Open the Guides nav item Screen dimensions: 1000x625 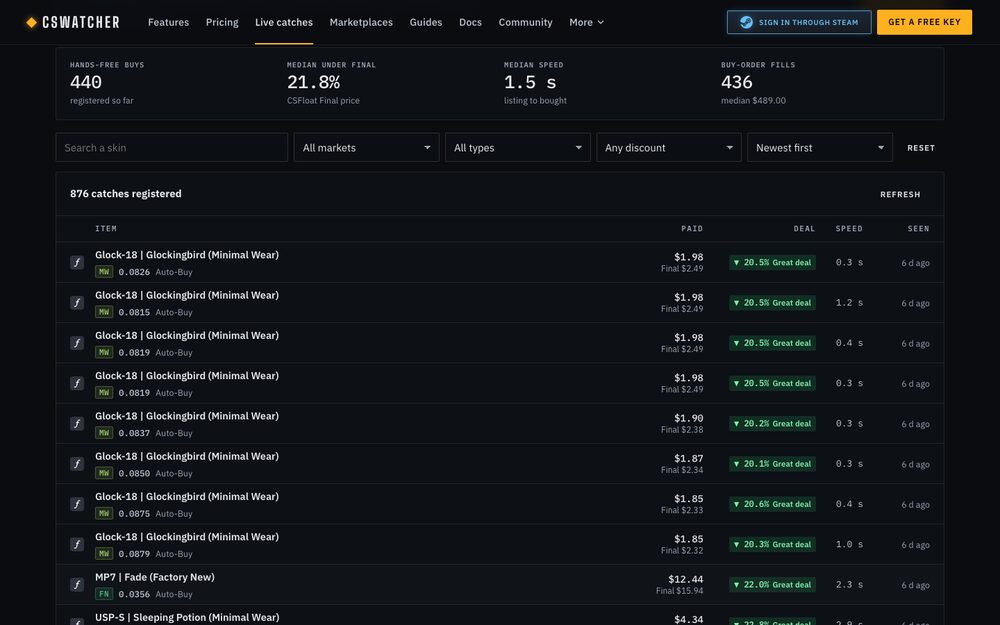(425, 22)
